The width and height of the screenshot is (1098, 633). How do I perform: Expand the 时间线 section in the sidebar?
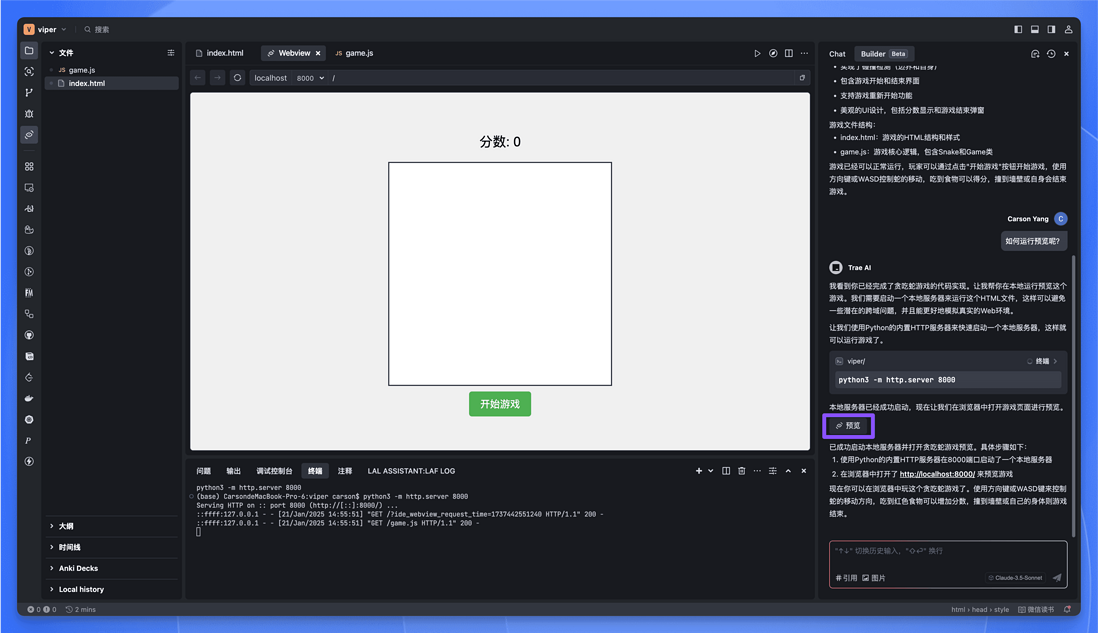(x=70, y=547)
